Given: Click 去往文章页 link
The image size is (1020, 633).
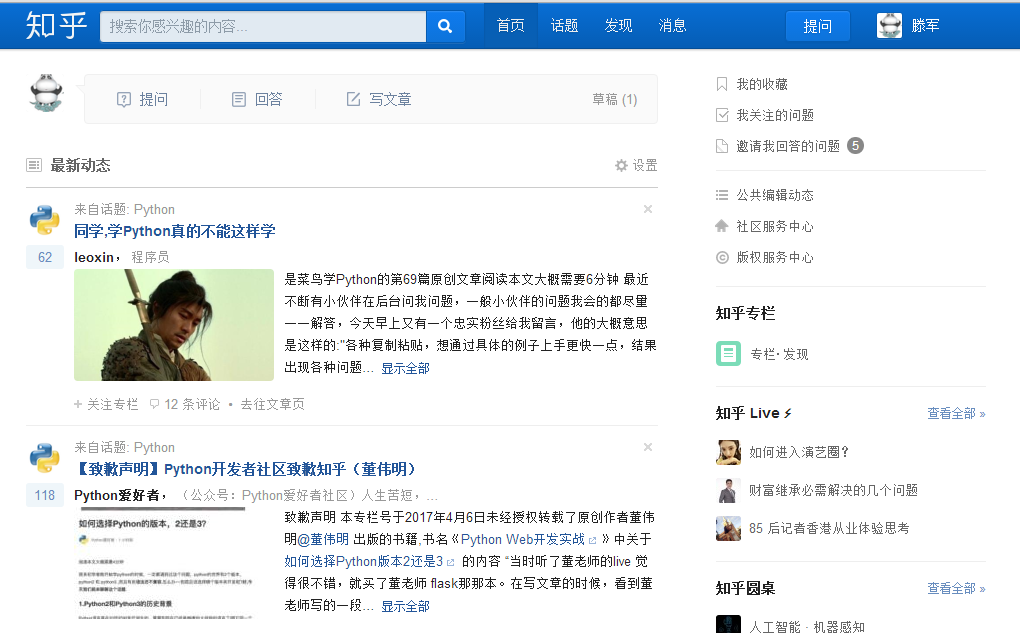Looking at the screenshot, I should (x=273, y=404).
